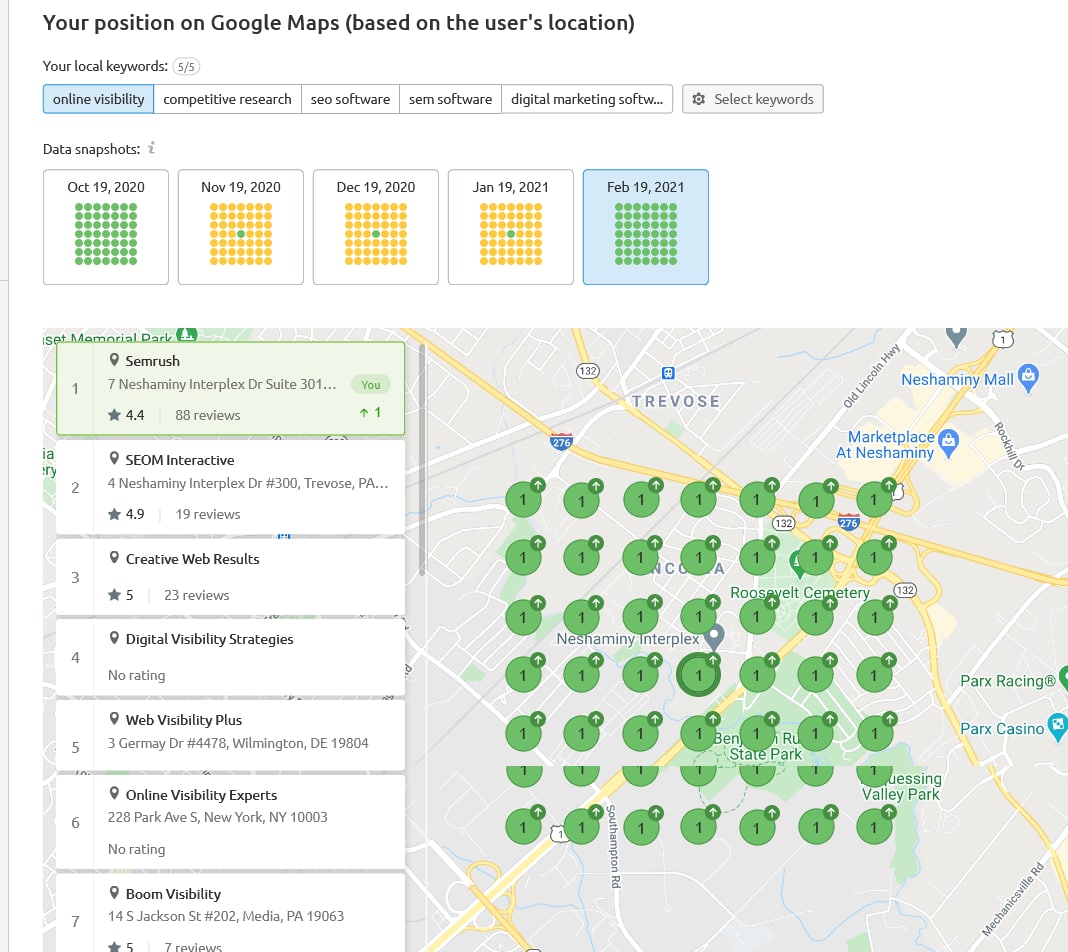The width and height of the screenshot is (1068, 952).
Task: Open the Oct 19, 2020 snapshot
Action: tap(106, 227)
